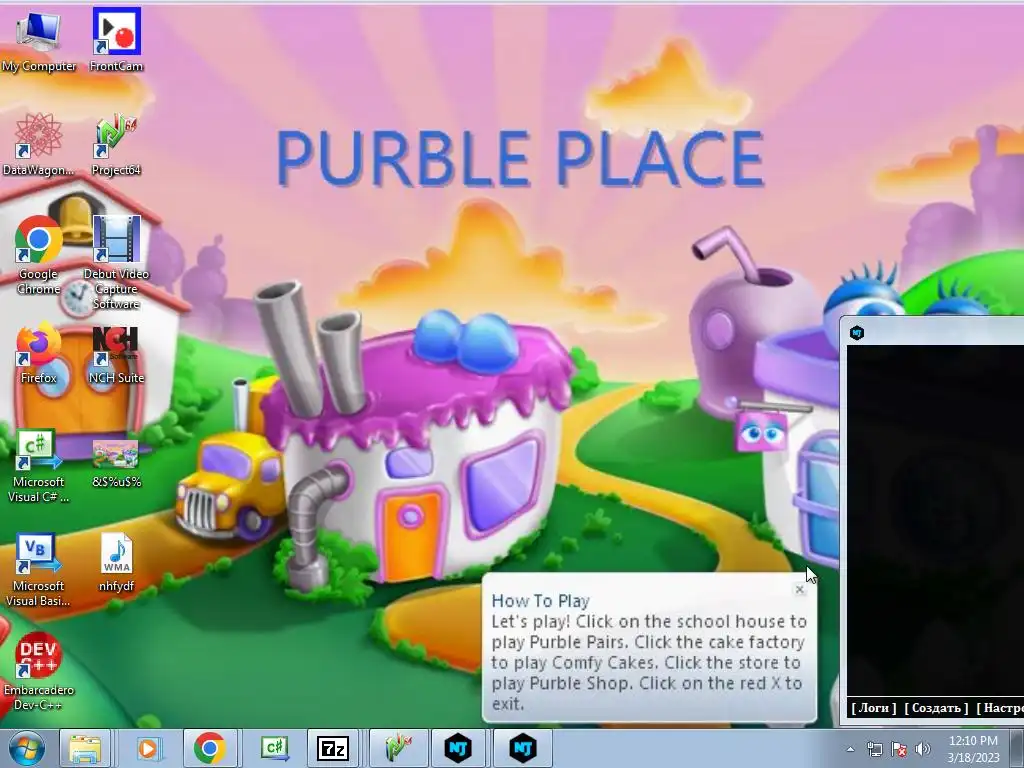Select the Debut Video Capture Software shortcut

[x=116, y=261]
